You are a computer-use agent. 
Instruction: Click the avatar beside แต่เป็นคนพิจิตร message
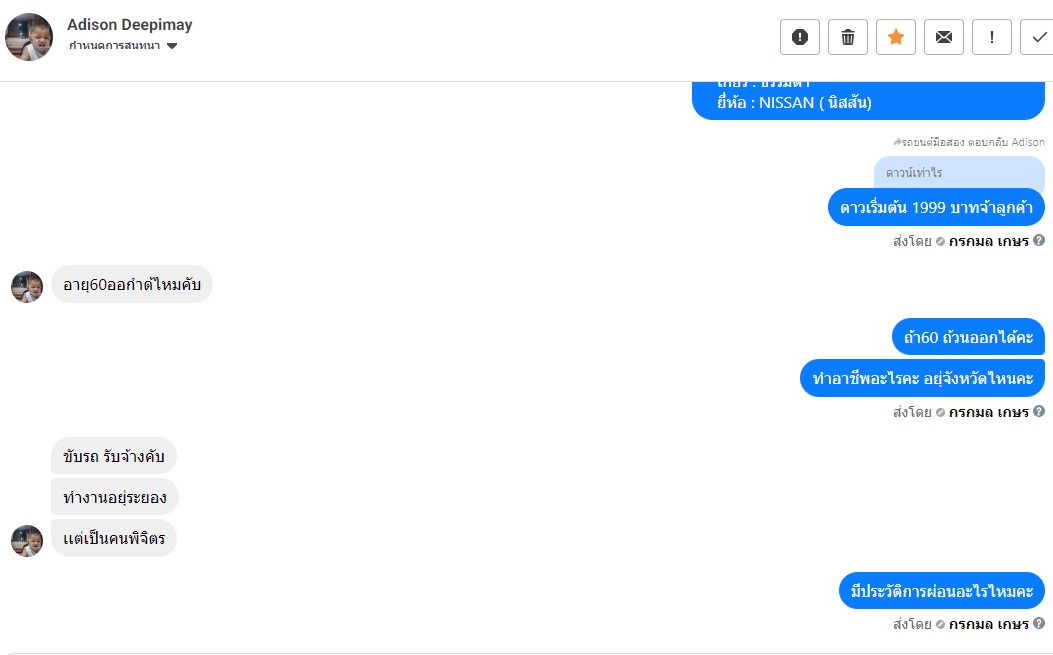pos(27,541)
